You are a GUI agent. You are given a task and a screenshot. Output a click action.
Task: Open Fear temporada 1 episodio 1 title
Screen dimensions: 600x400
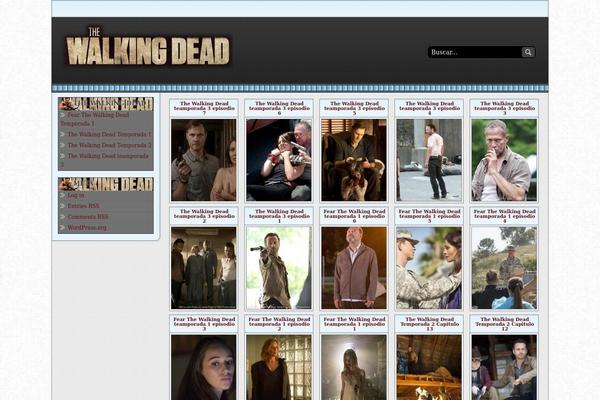[x=354, y=324]
